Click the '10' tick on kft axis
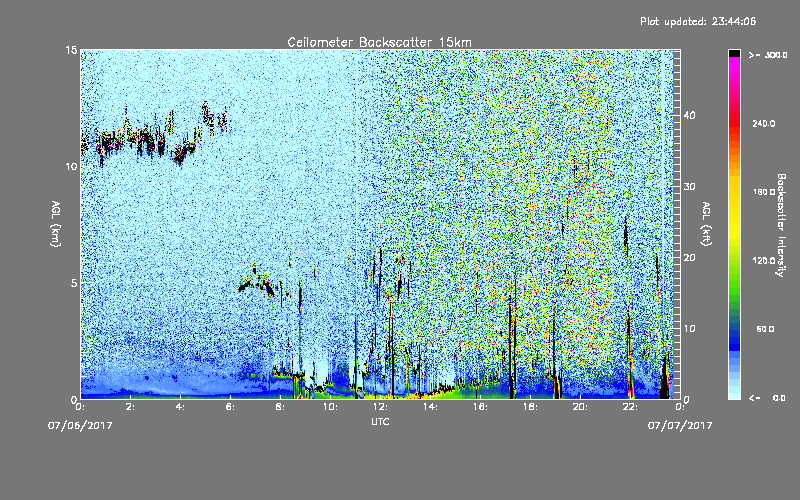Screen dimensions: 800x500 pos(689,329)
